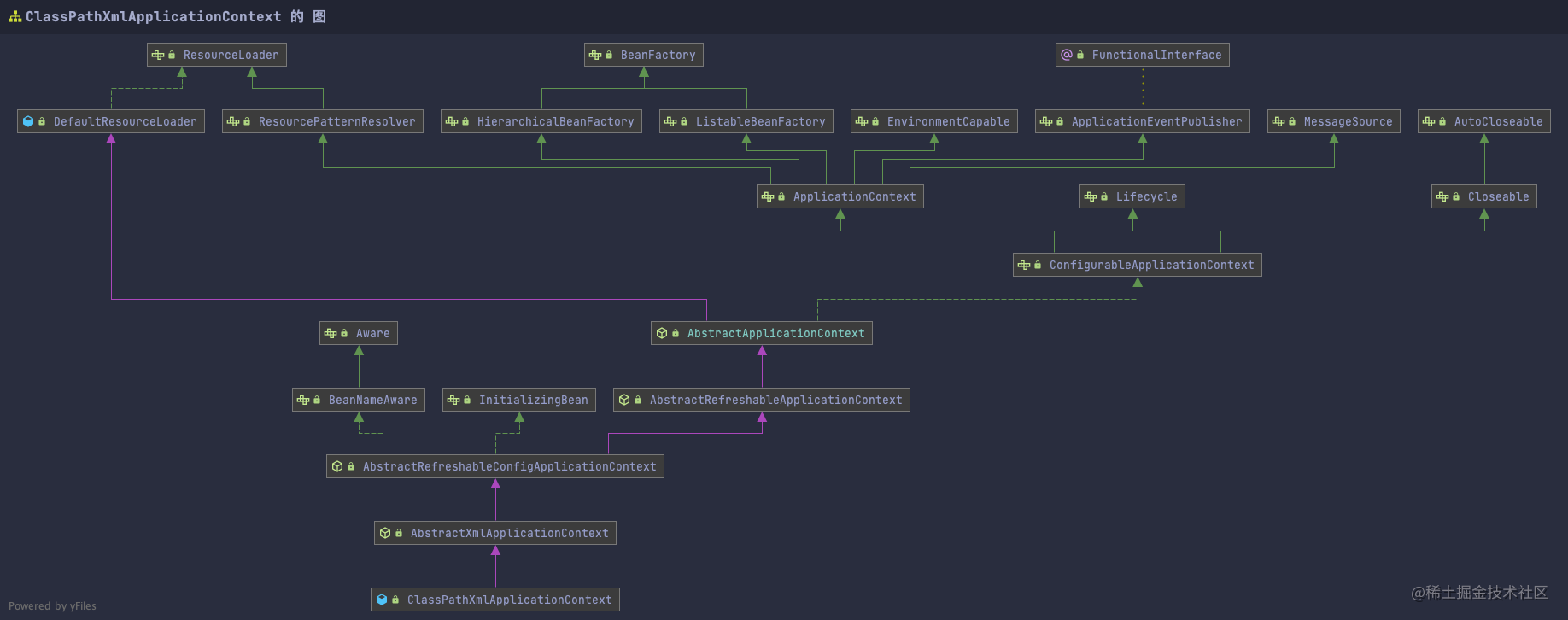Click abstract class icon on AbstractXmlApplicationContext
This screenshot has width=1568, height=620.
(385, 533)
